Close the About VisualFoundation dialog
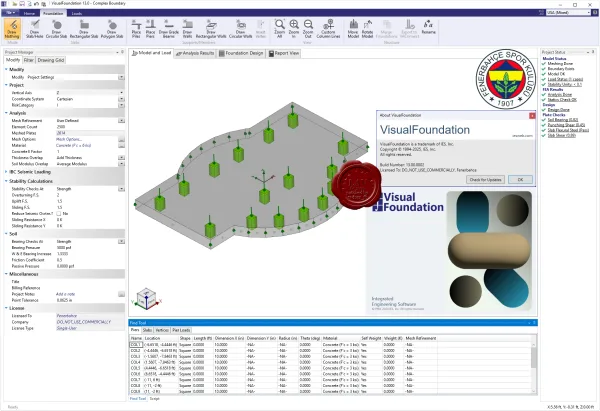600x411 pixels. [x=532, y=116]
